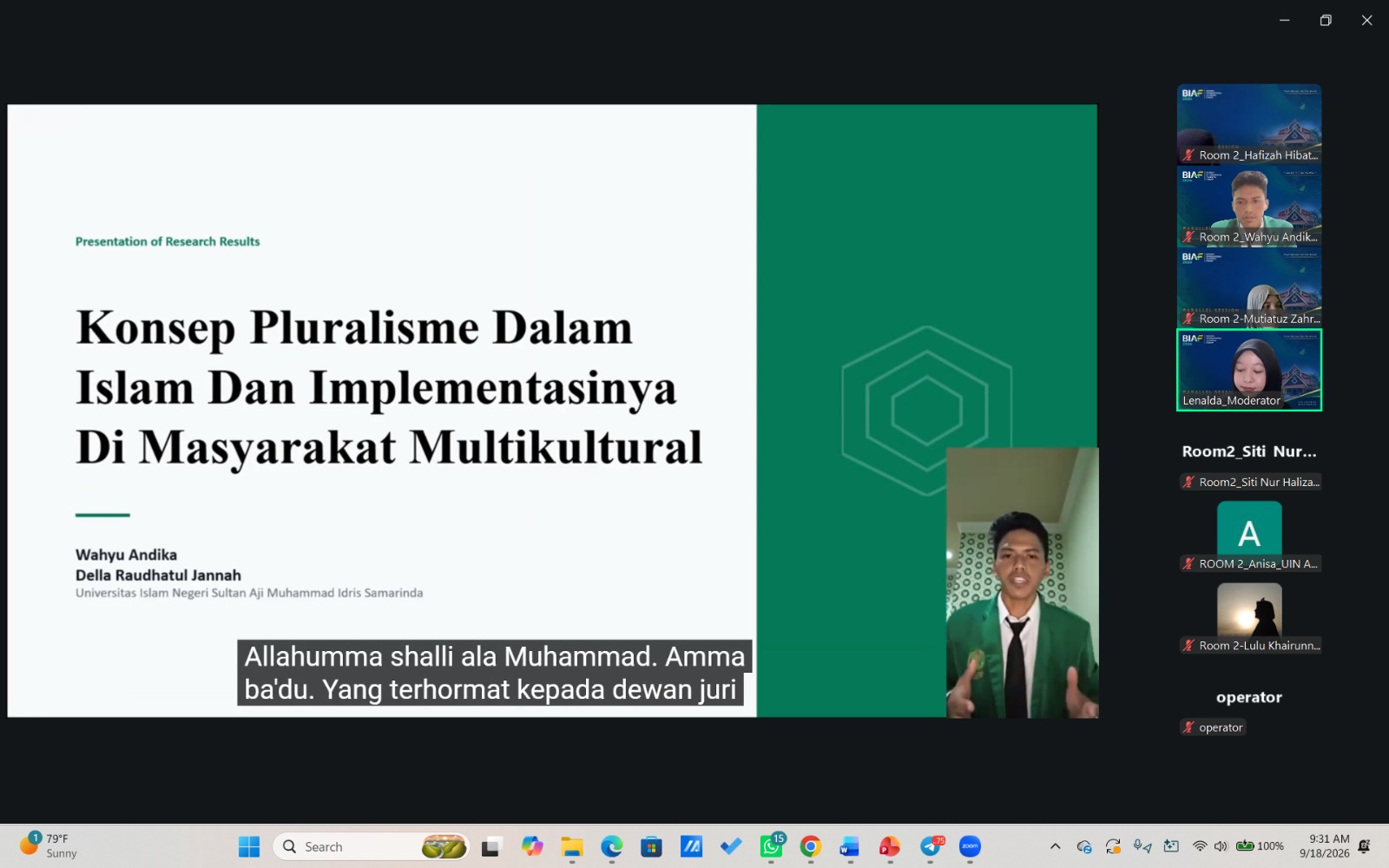Toggle the volume icon in the system tray
The width and height of the screenshot is (1389, 868).
click(1221, 846)
